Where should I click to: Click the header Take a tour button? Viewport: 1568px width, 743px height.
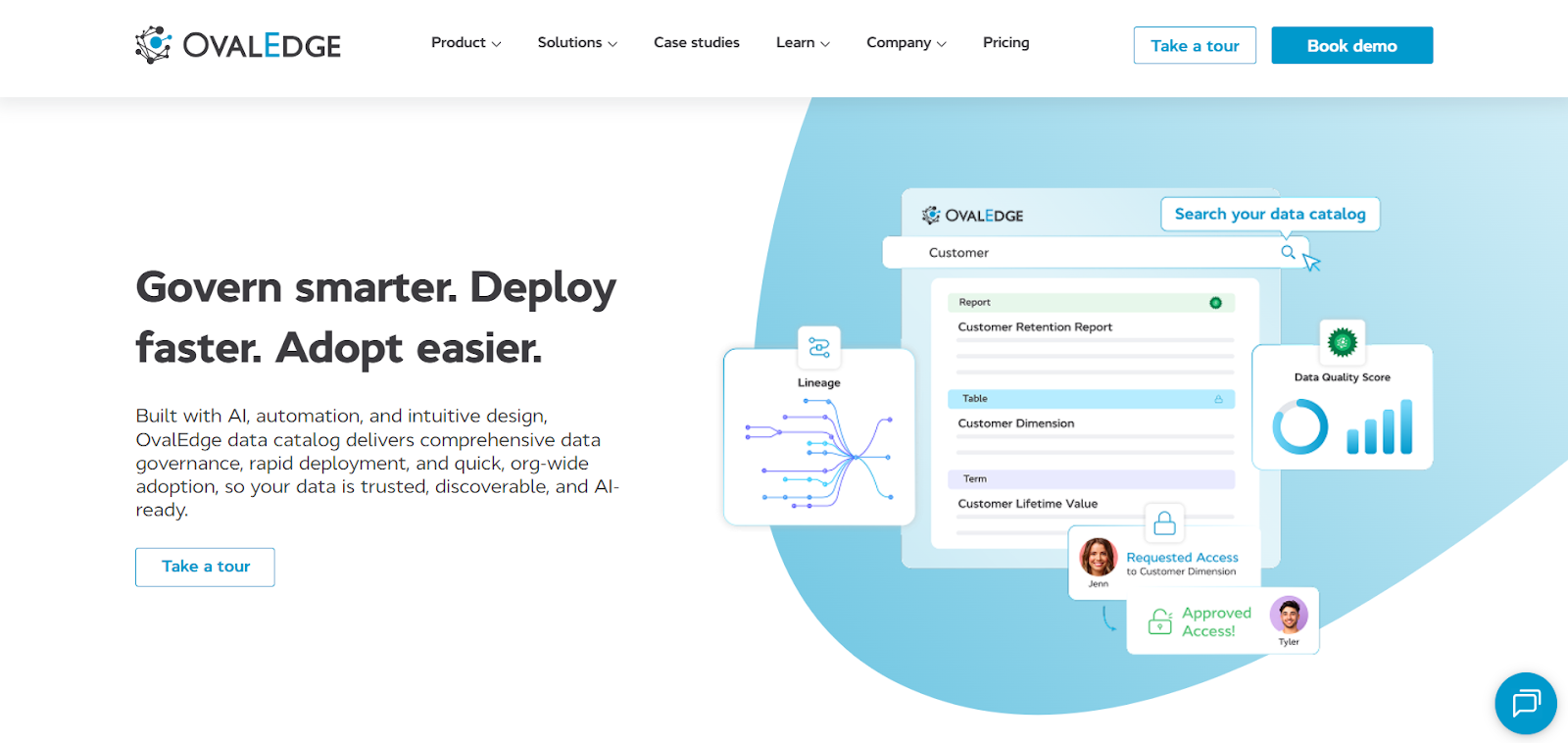[x=1195, y=45]
